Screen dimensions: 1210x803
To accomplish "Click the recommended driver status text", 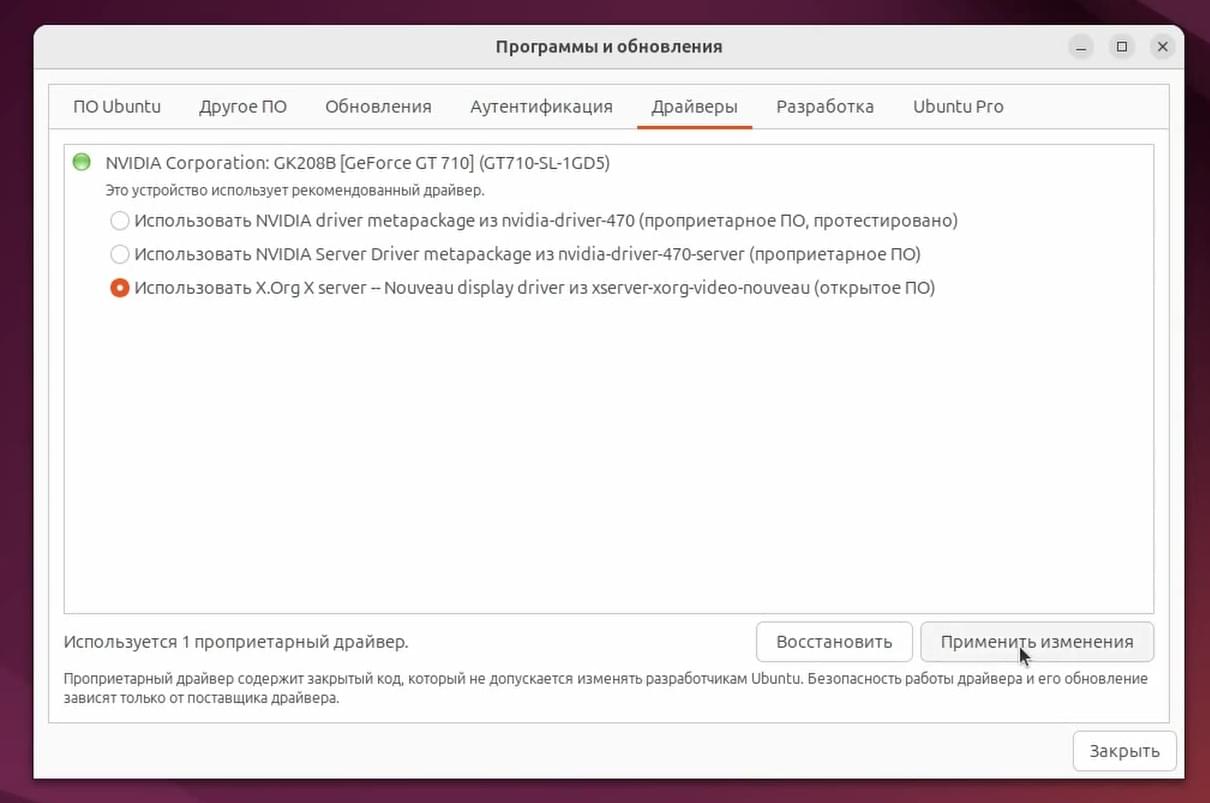I will [x=295, y=189].
